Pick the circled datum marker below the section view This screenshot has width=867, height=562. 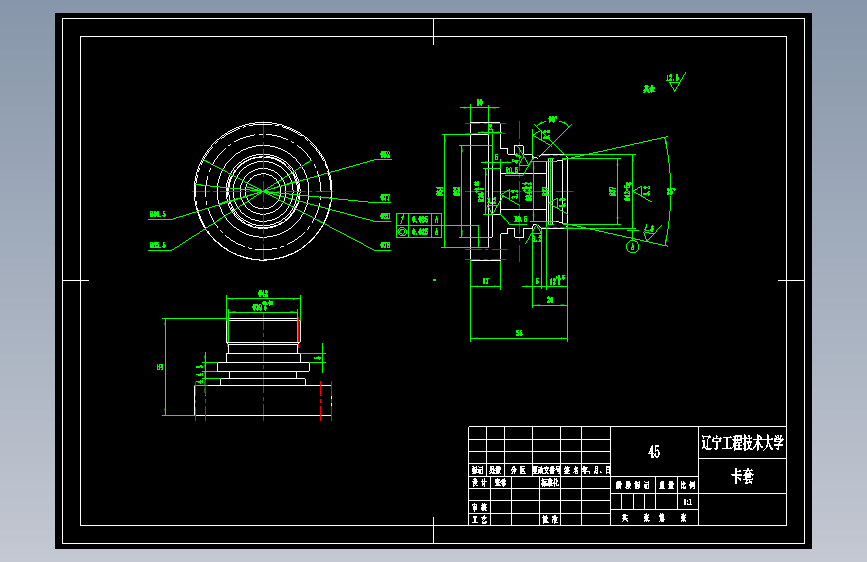click(x=633, y=247)
